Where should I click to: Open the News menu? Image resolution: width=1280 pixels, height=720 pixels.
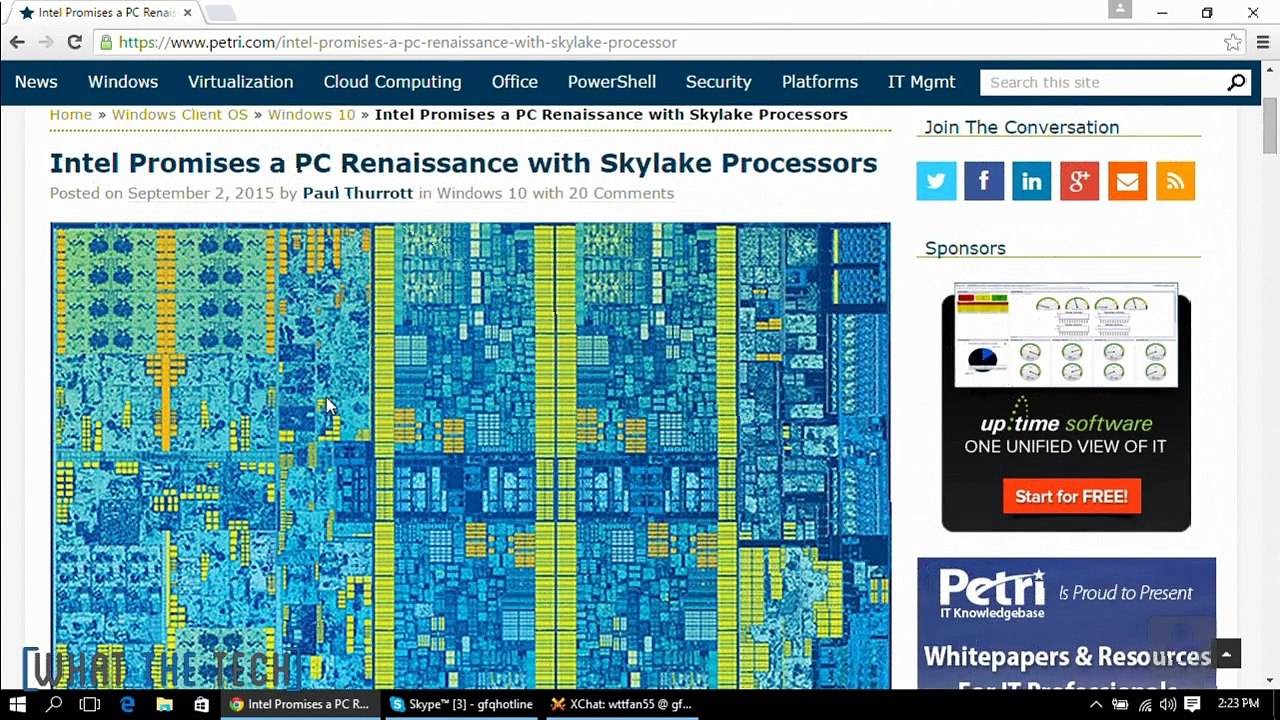(36, 82)
